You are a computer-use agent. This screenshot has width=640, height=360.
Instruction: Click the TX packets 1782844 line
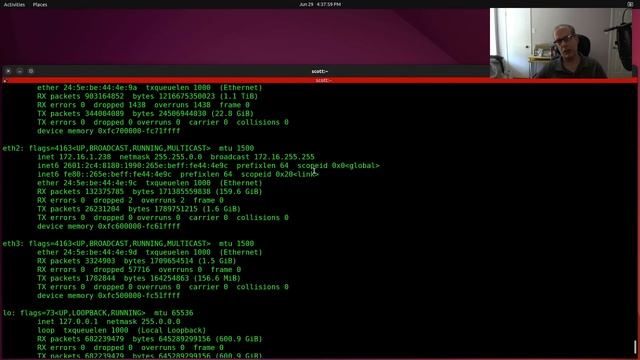pos(139,278)
